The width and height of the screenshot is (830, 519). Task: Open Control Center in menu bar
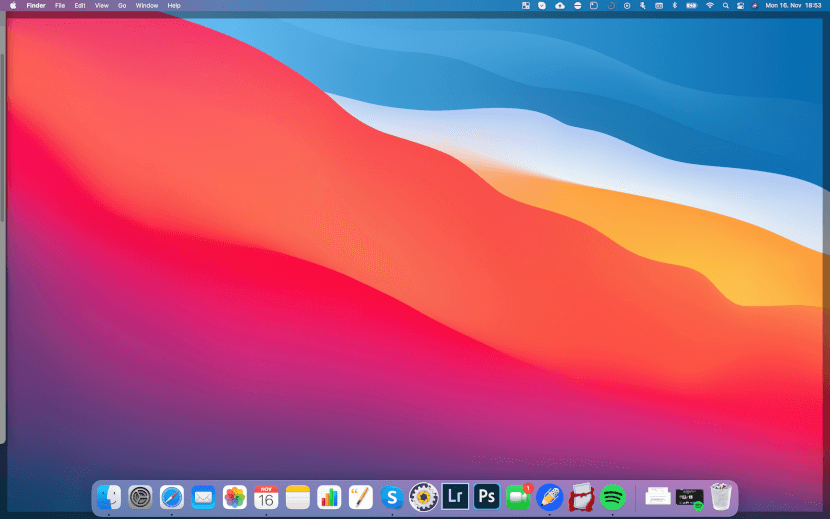pos(741,5)
